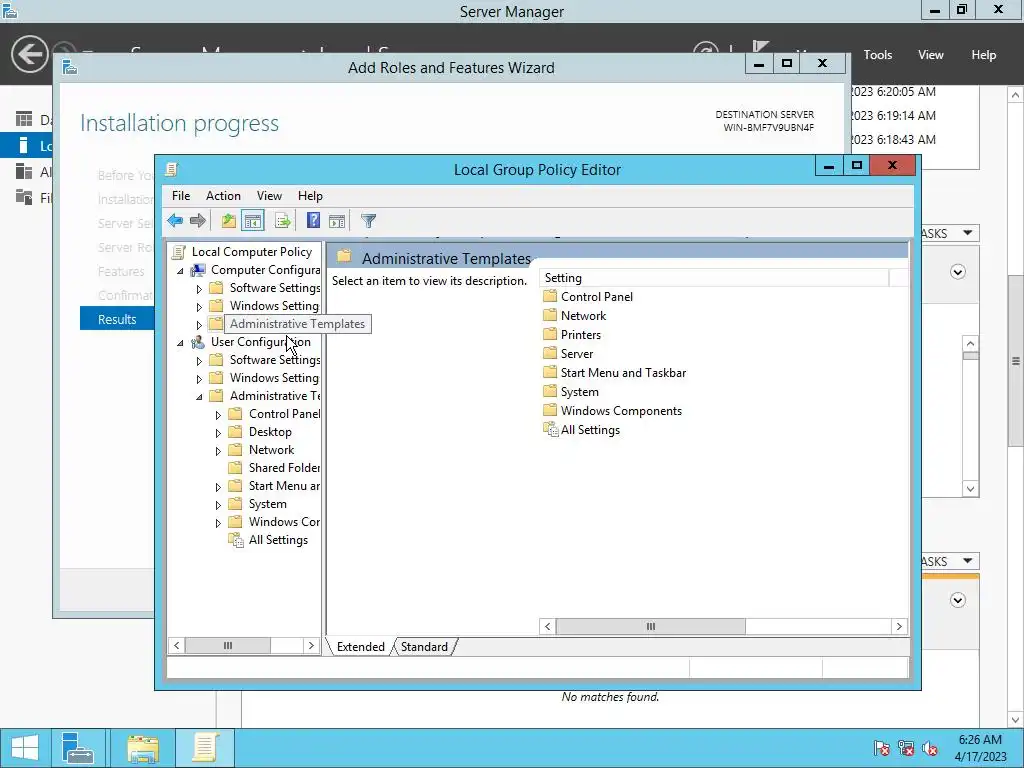Click the Filter funnel toolbar icon
Viewport: 1024px width, 768px height.
point(368,221)
